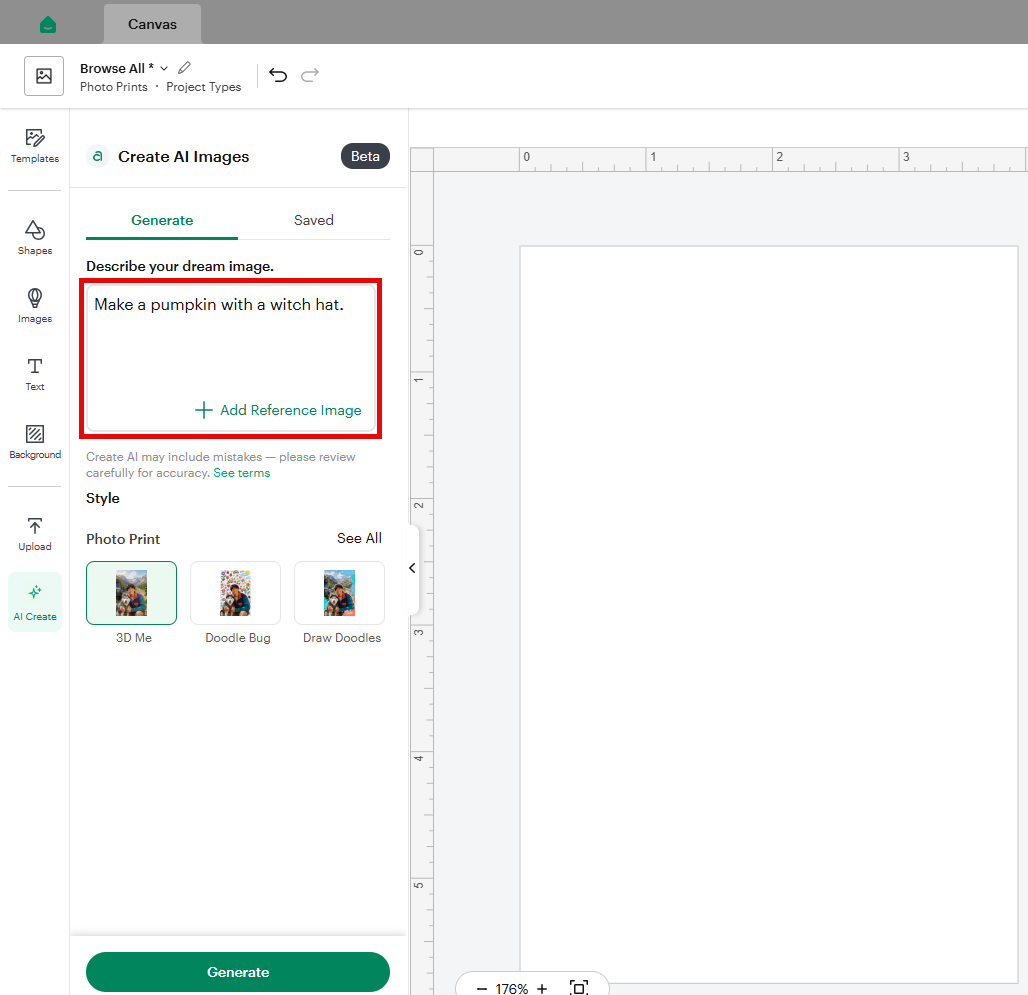This screenshot has height=995, width=1028.
Task: Click the Browse All project title
Action: (x=117, y=68)
